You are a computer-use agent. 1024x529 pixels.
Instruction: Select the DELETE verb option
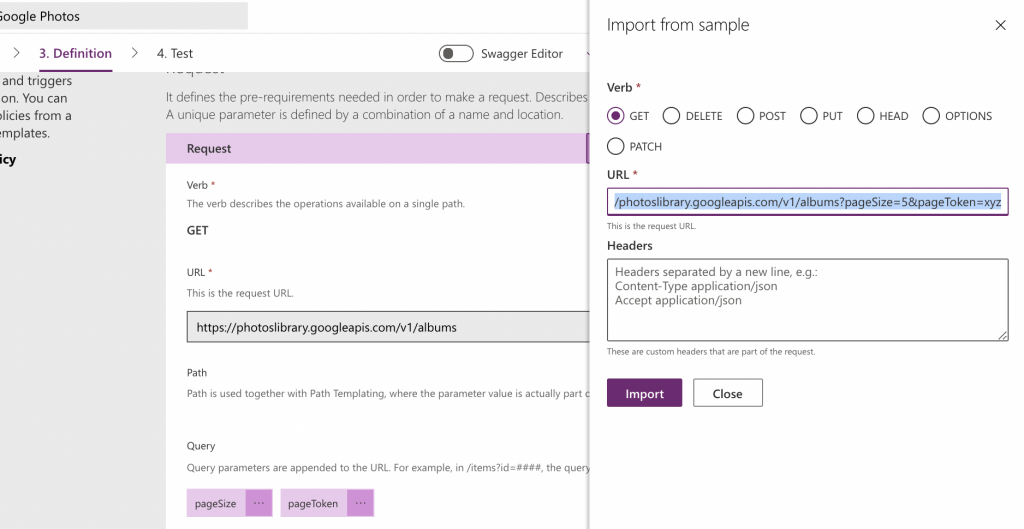tap(672, 116)
